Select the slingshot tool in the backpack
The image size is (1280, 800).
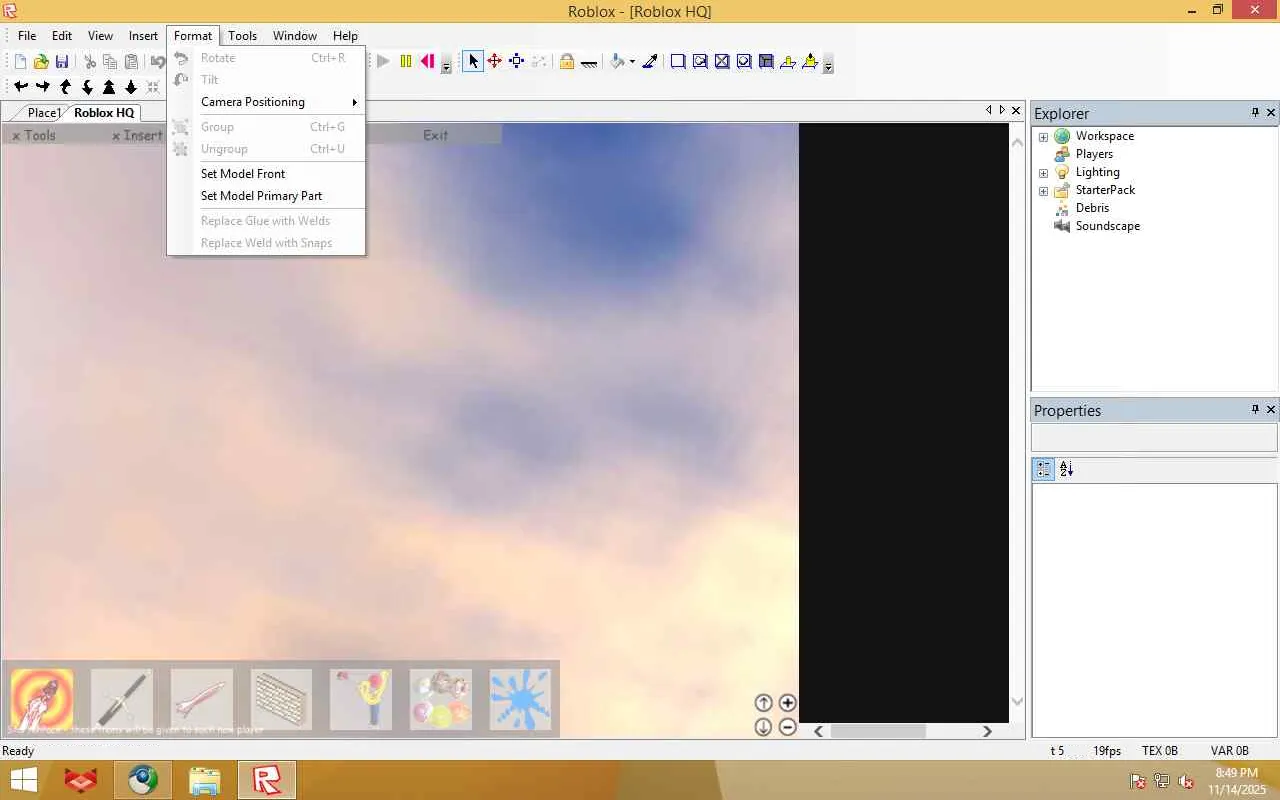click(361, 699)
